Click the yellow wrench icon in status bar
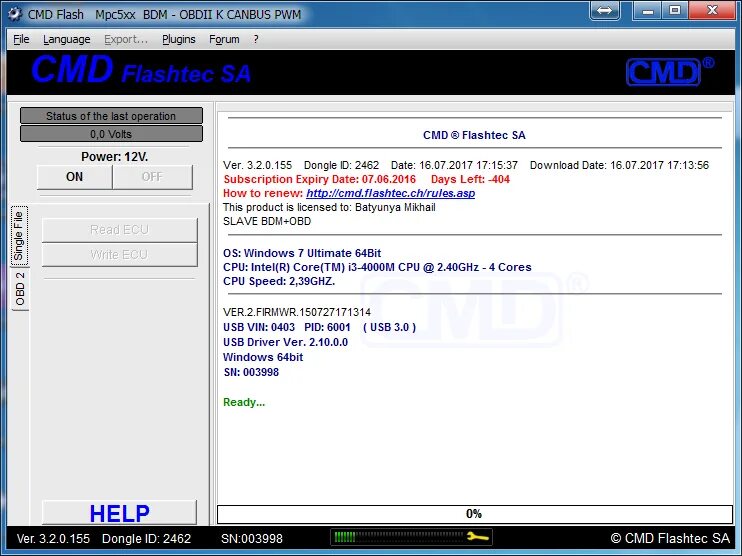The height and width of the screenshot is (556, 742). [478, 537]
